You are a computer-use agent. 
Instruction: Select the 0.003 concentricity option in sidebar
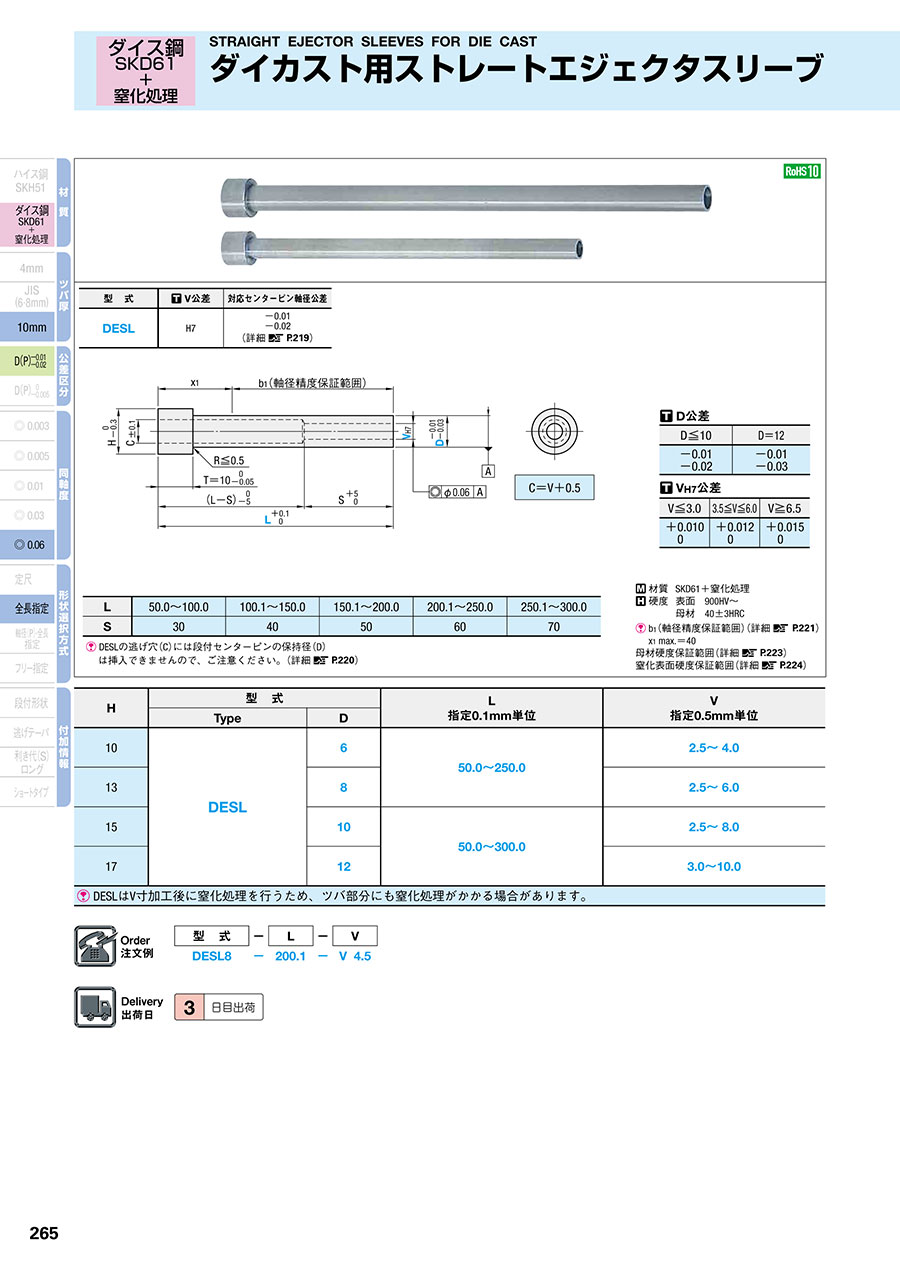pyautogui.click(x=28, y=426)
